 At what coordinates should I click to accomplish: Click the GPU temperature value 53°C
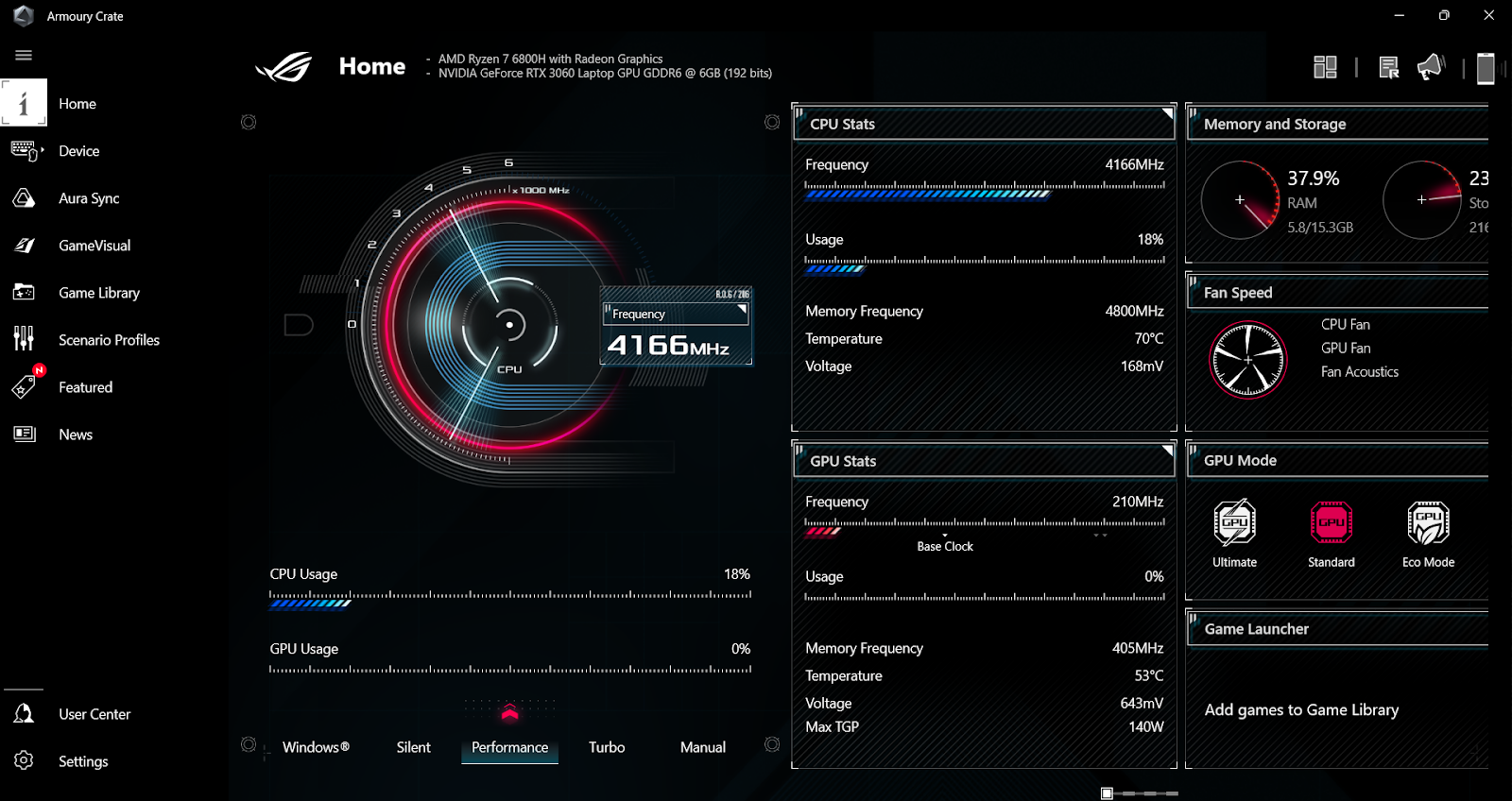point(1149,676)
